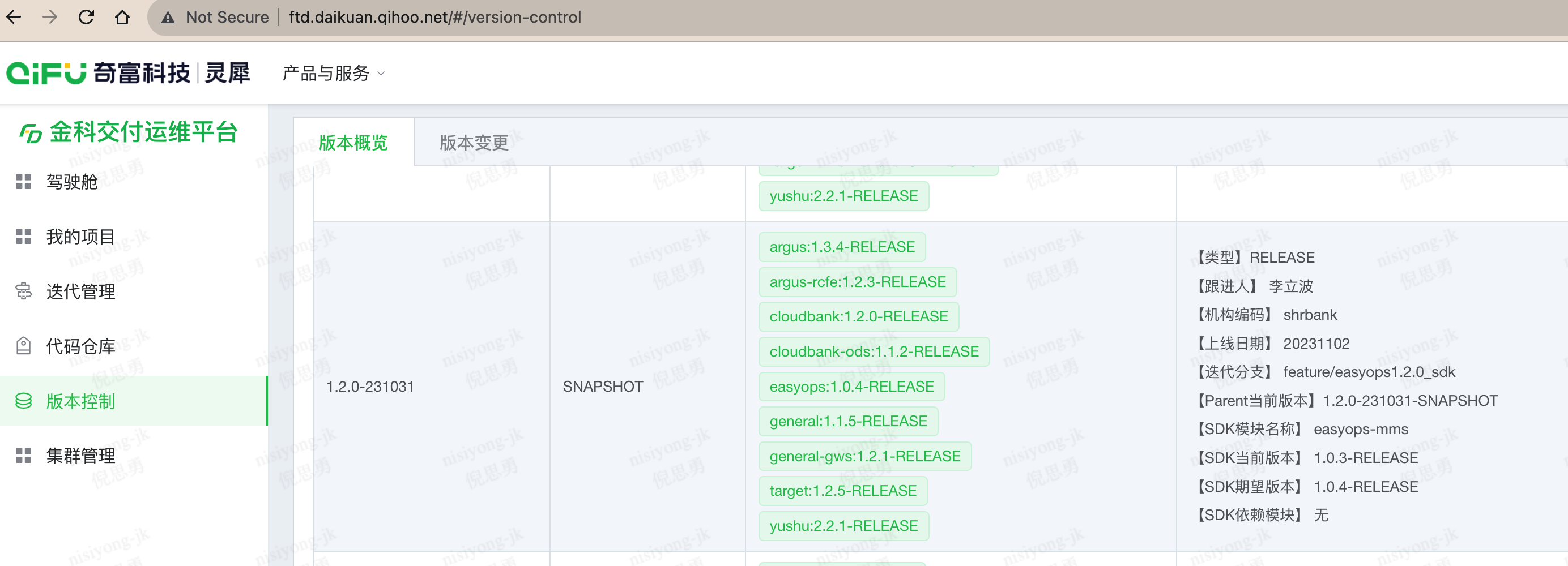Expand the 产品与服务 dropdown menu
This screenshot has height=566, width=1568.
pyautogui.click(x=333, y=74)
